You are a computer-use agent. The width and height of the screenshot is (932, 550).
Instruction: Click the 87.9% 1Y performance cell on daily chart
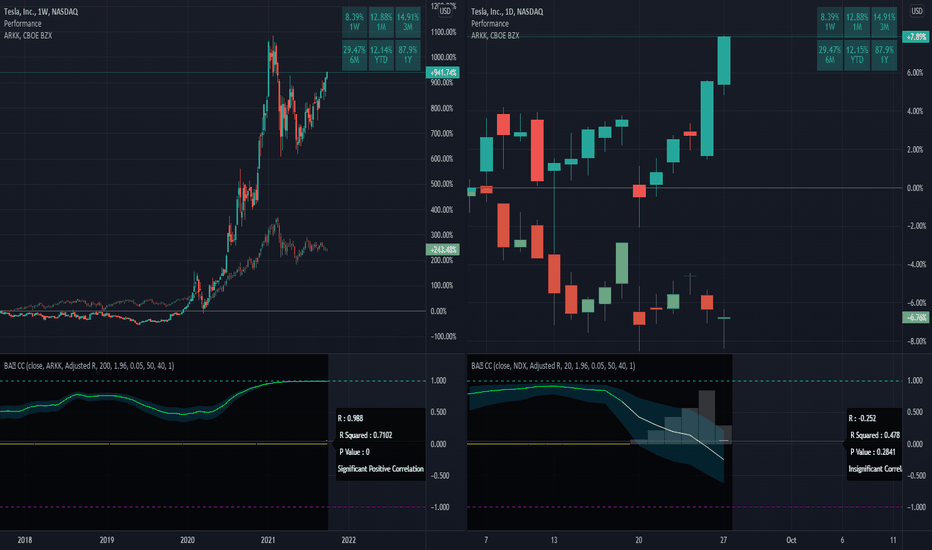coord(884,55)
